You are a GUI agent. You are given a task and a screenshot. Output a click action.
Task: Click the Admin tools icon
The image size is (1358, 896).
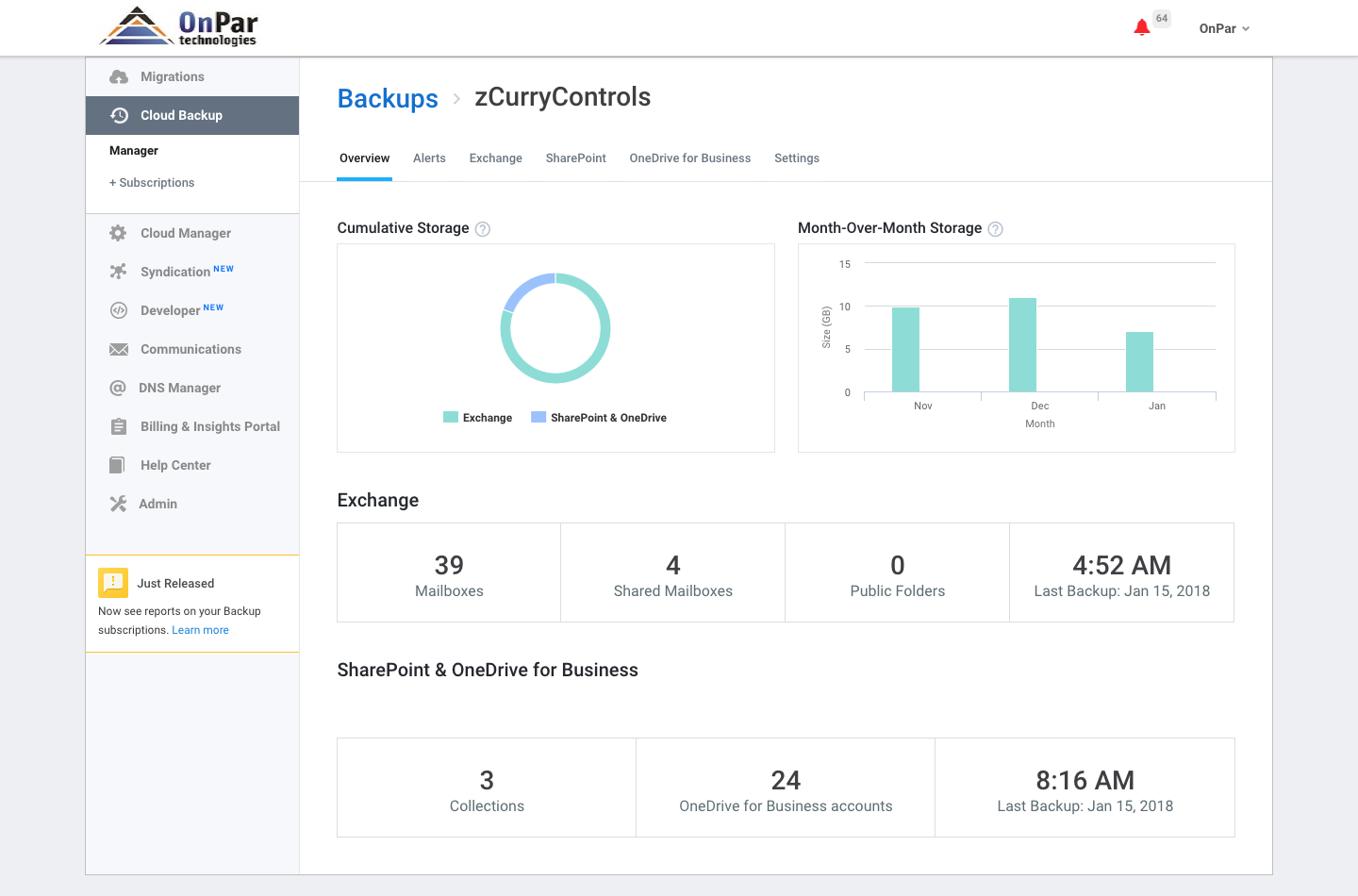118,504
